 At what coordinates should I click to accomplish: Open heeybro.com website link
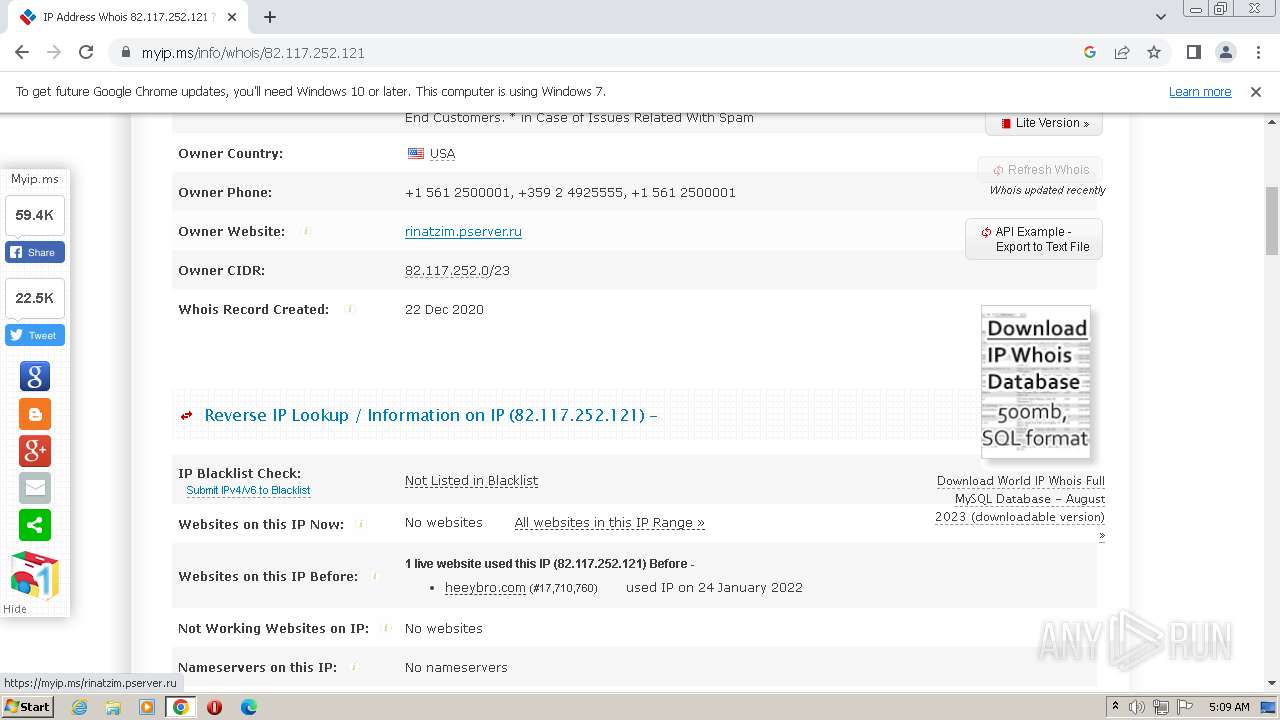485,587
